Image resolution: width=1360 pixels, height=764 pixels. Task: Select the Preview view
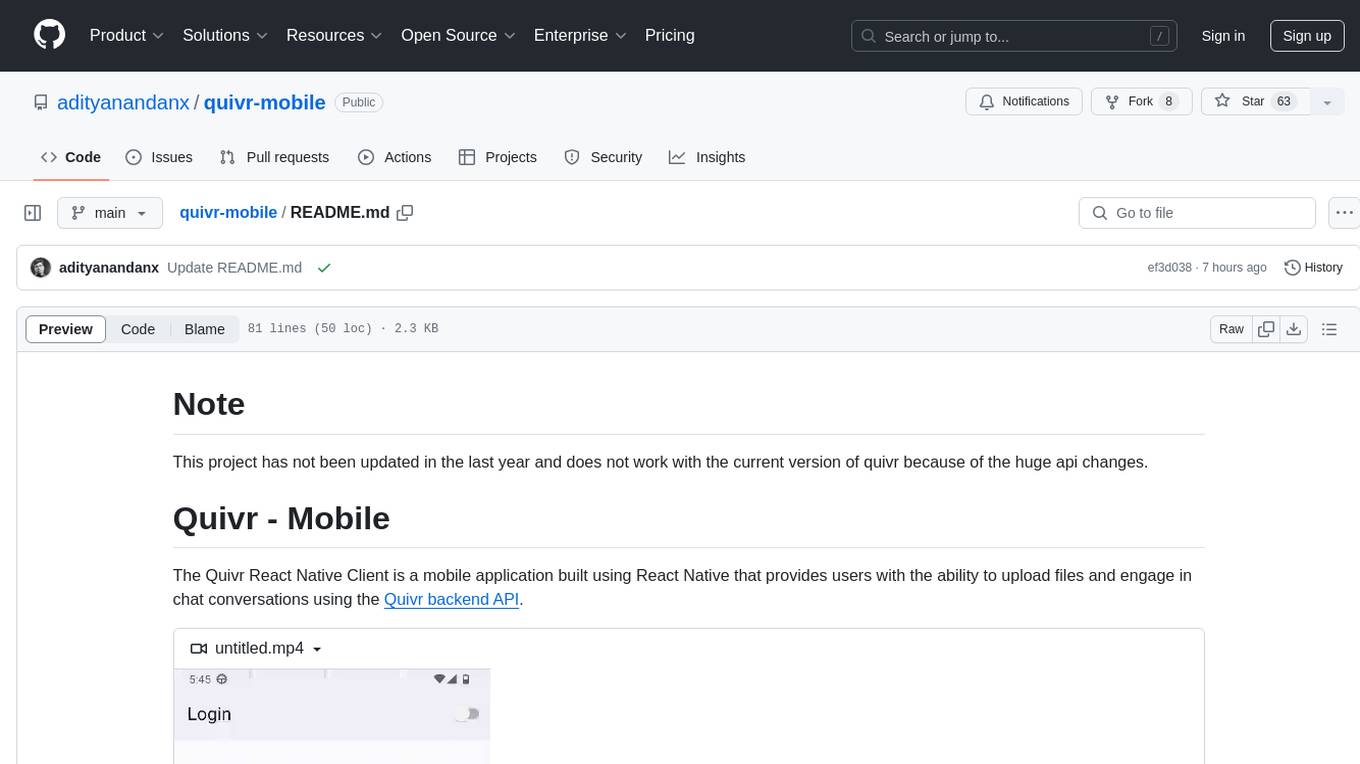[x=66, y=329]
